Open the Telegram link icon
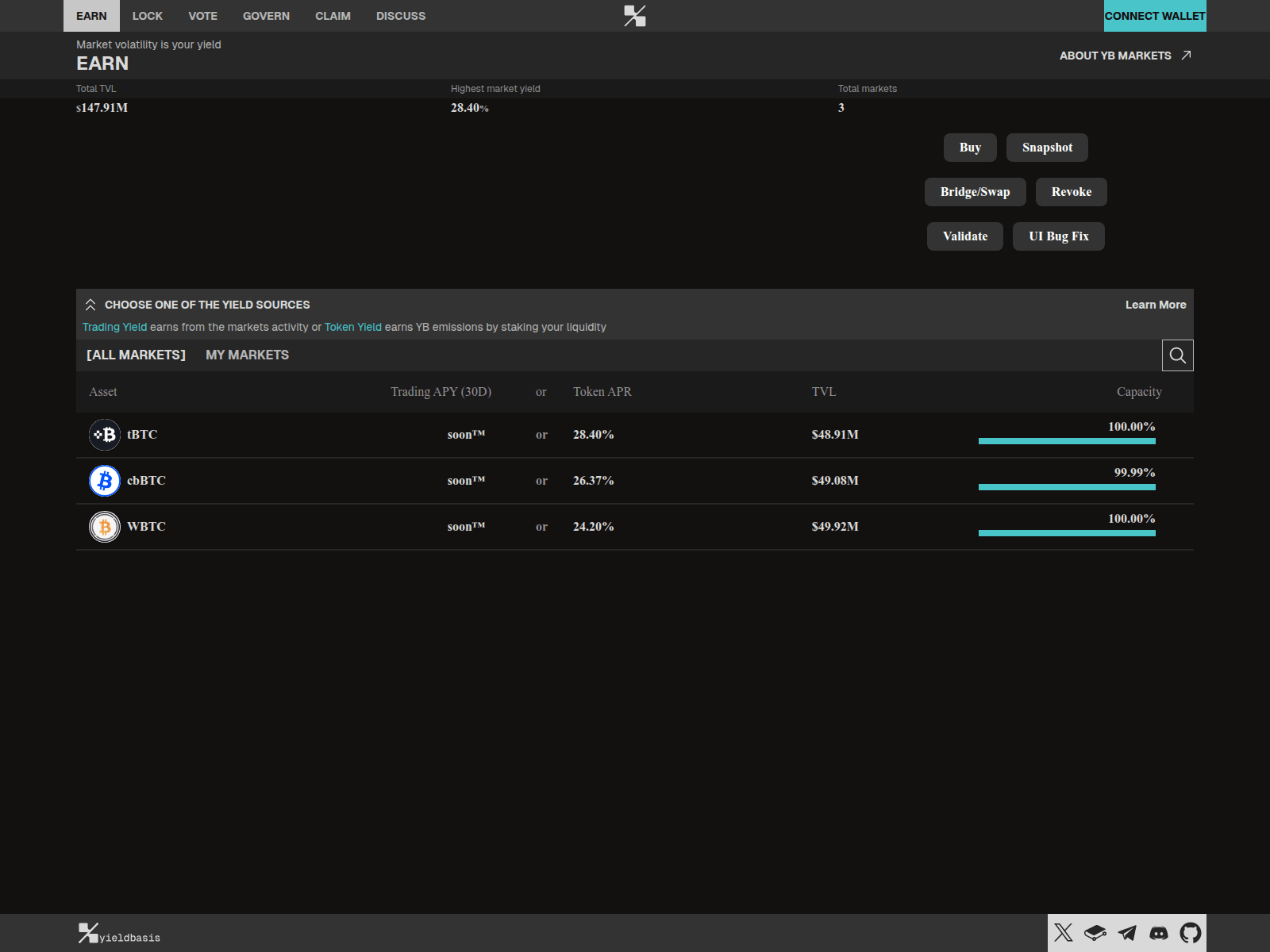 1127,933
